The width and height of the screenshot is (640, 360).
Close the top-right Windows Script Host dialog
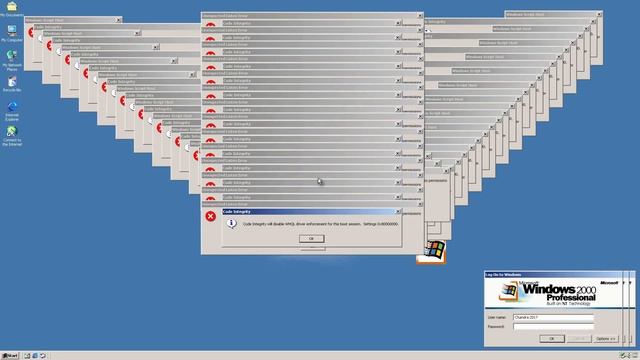coord(599,14)
